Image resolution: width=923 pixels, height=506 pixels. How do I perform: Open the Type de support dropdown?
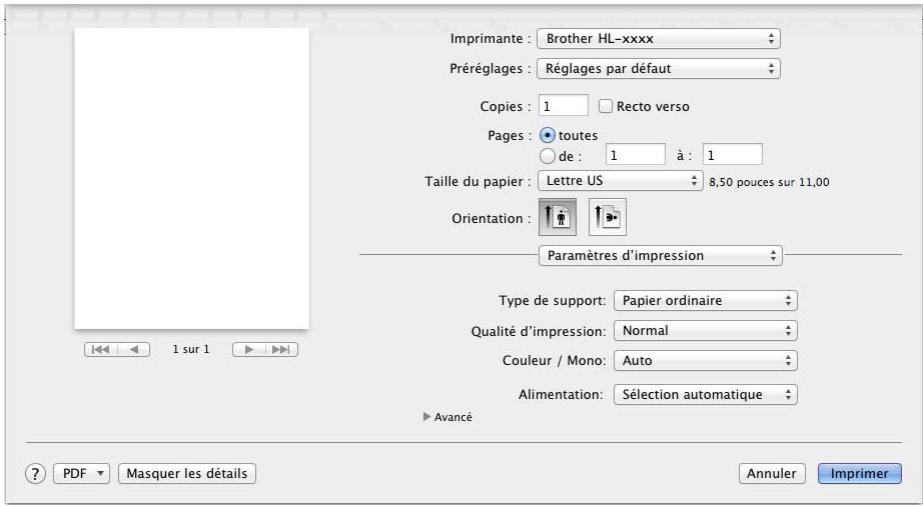(705, 301)
